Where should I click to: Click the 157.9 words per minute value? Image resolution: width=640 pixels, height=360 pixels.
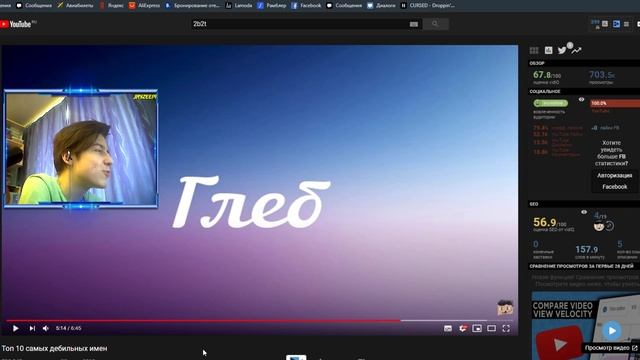587,249
